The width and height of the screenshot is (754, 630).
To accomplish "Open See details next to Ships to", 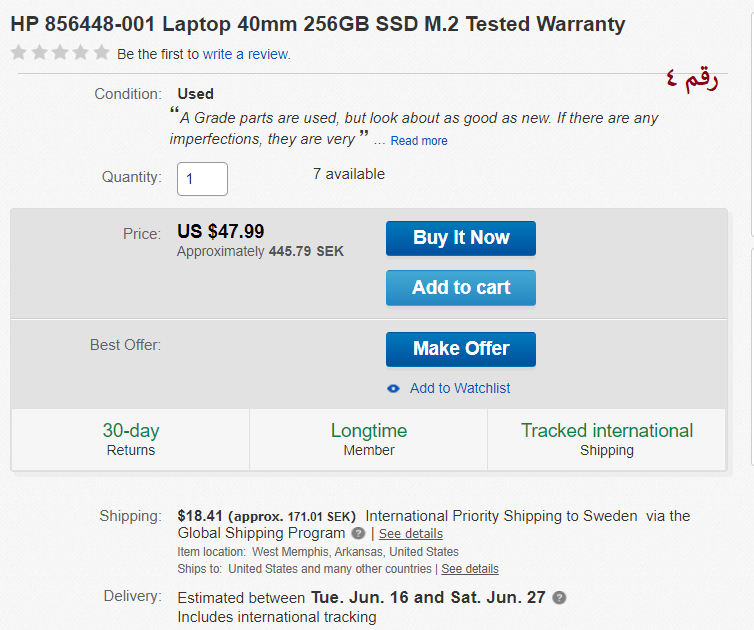I will [x=470, y=569].
